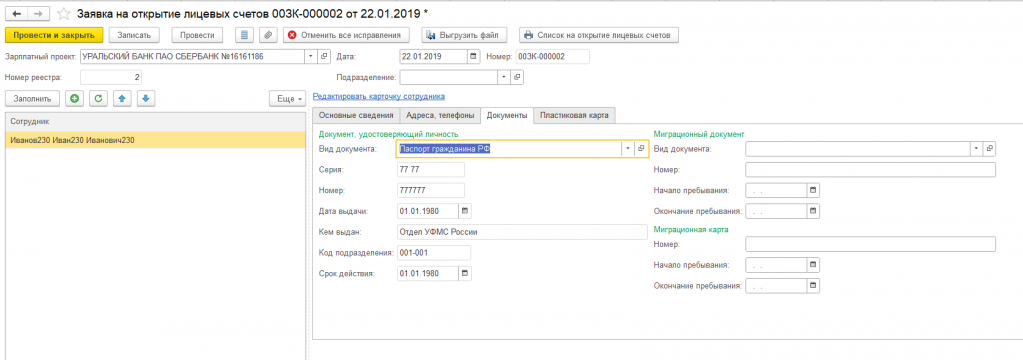Screen dimensions: 1023x360
Task: Click the document Дата 22.01.2019 field
Action: click(x=434, y=56)
